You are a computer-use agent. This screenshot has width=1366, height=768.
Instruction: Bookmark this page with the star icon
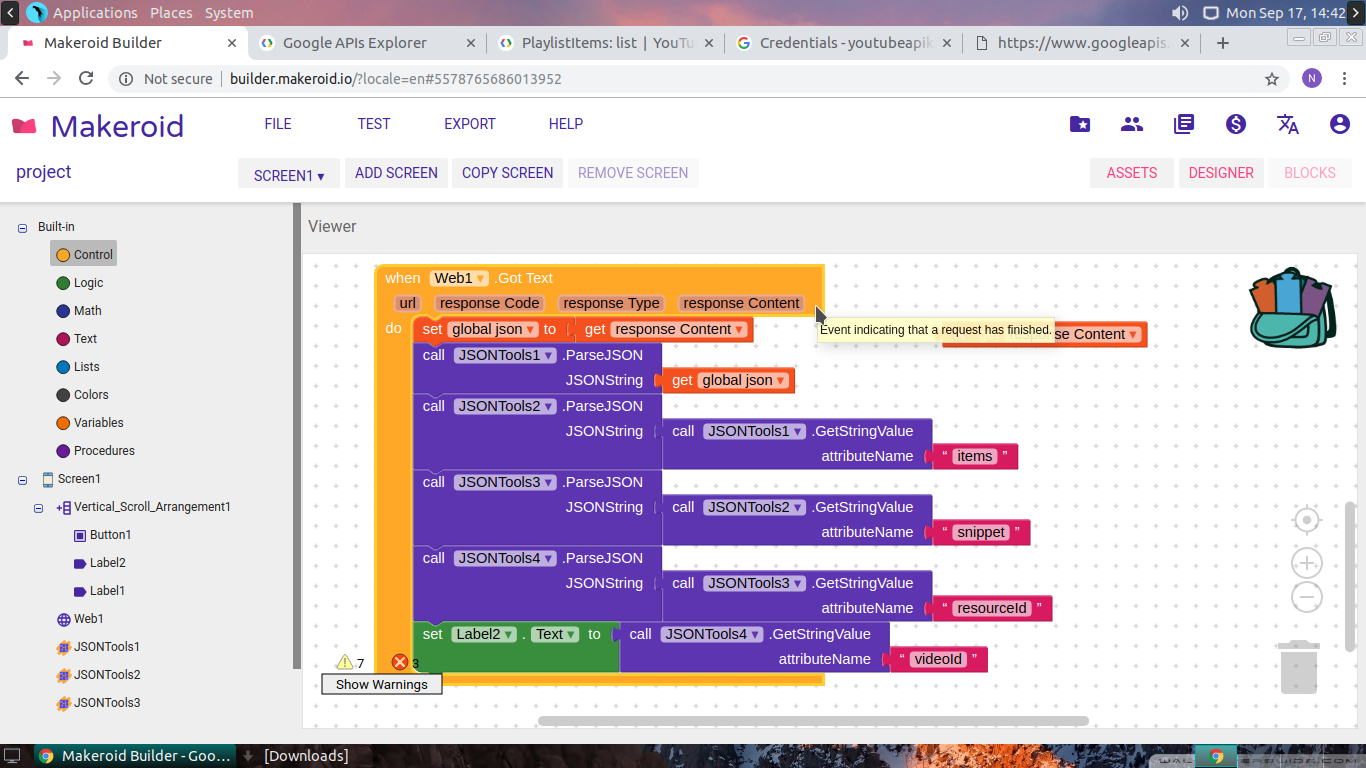tap(1272, 79)
